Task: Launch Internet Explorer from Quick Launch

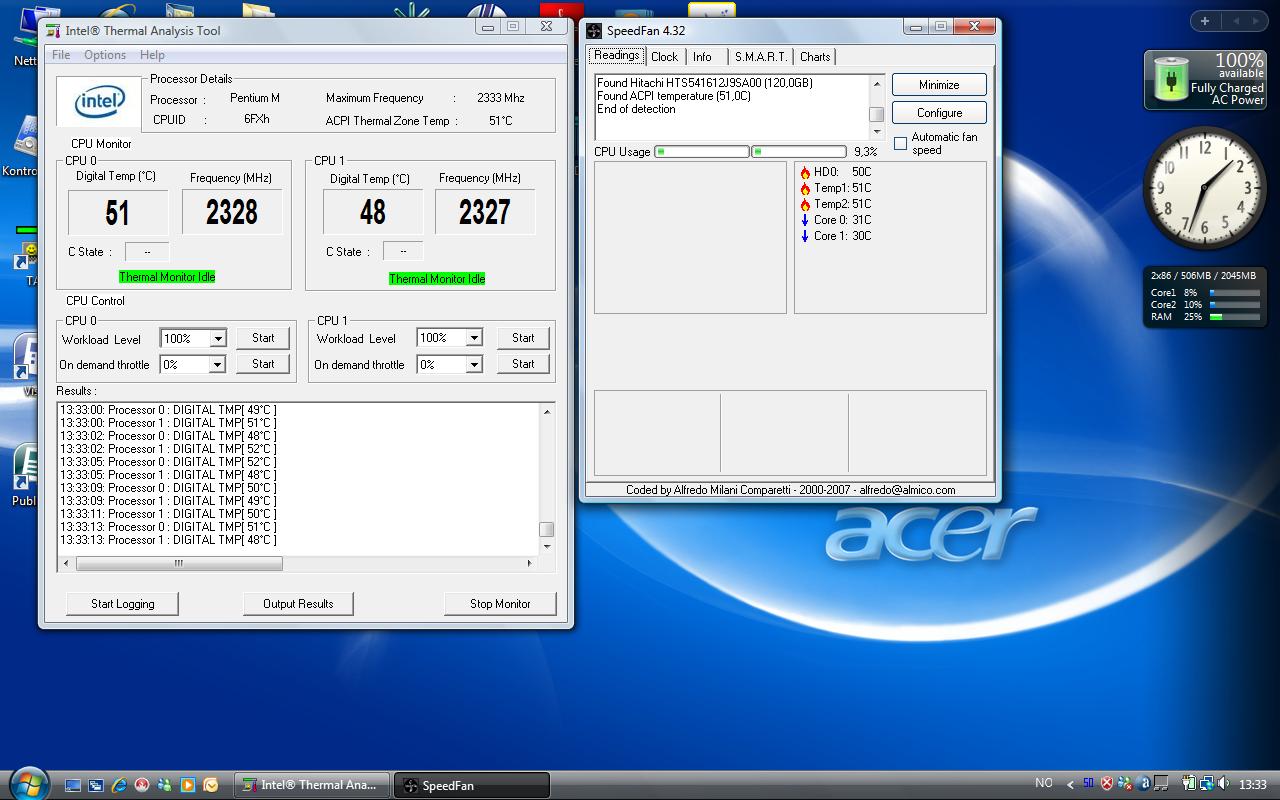Action: pos(119,785)
